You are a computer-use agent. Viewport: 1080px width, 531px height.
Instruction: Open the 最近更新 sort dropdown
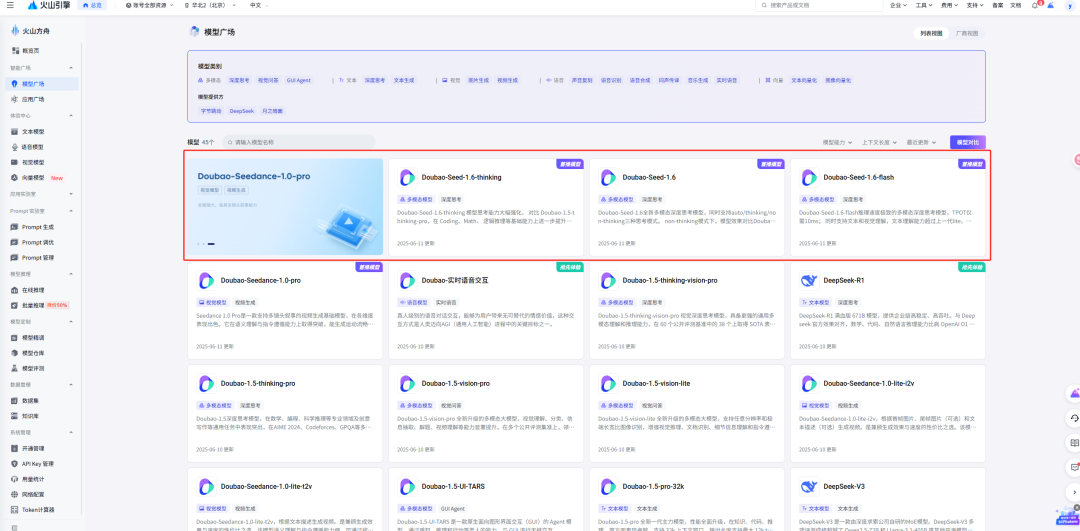[922, 143]
